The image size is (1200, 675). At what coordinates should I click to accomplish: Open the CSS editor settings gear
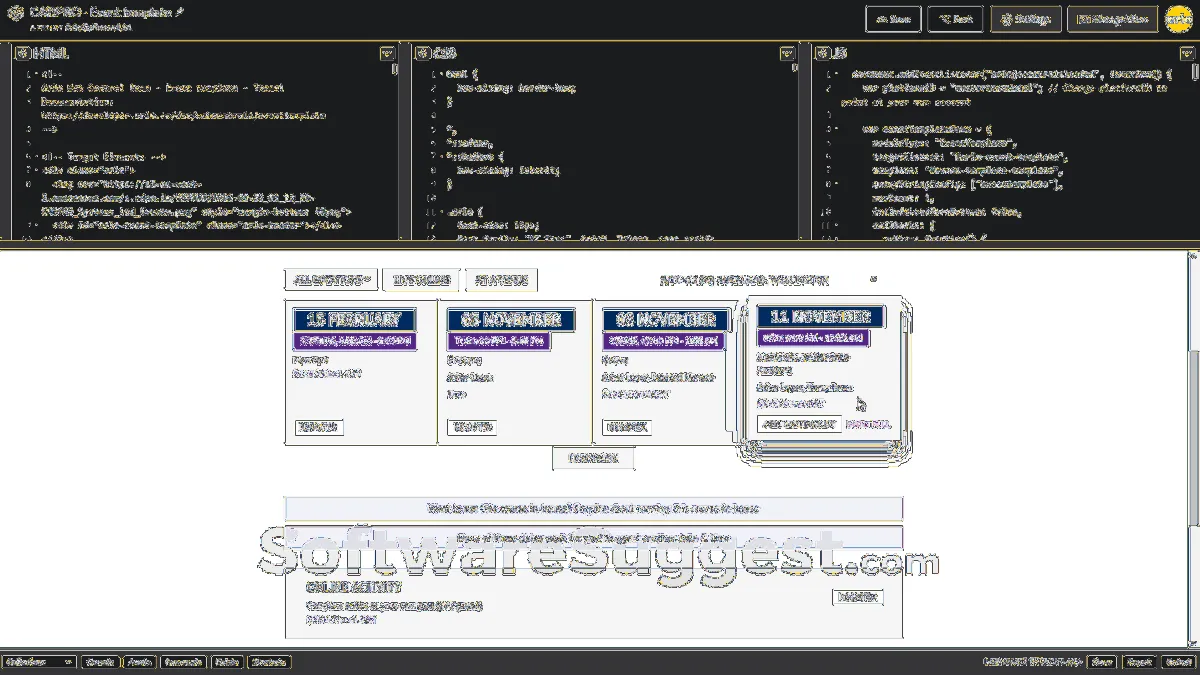click(422, 53)
